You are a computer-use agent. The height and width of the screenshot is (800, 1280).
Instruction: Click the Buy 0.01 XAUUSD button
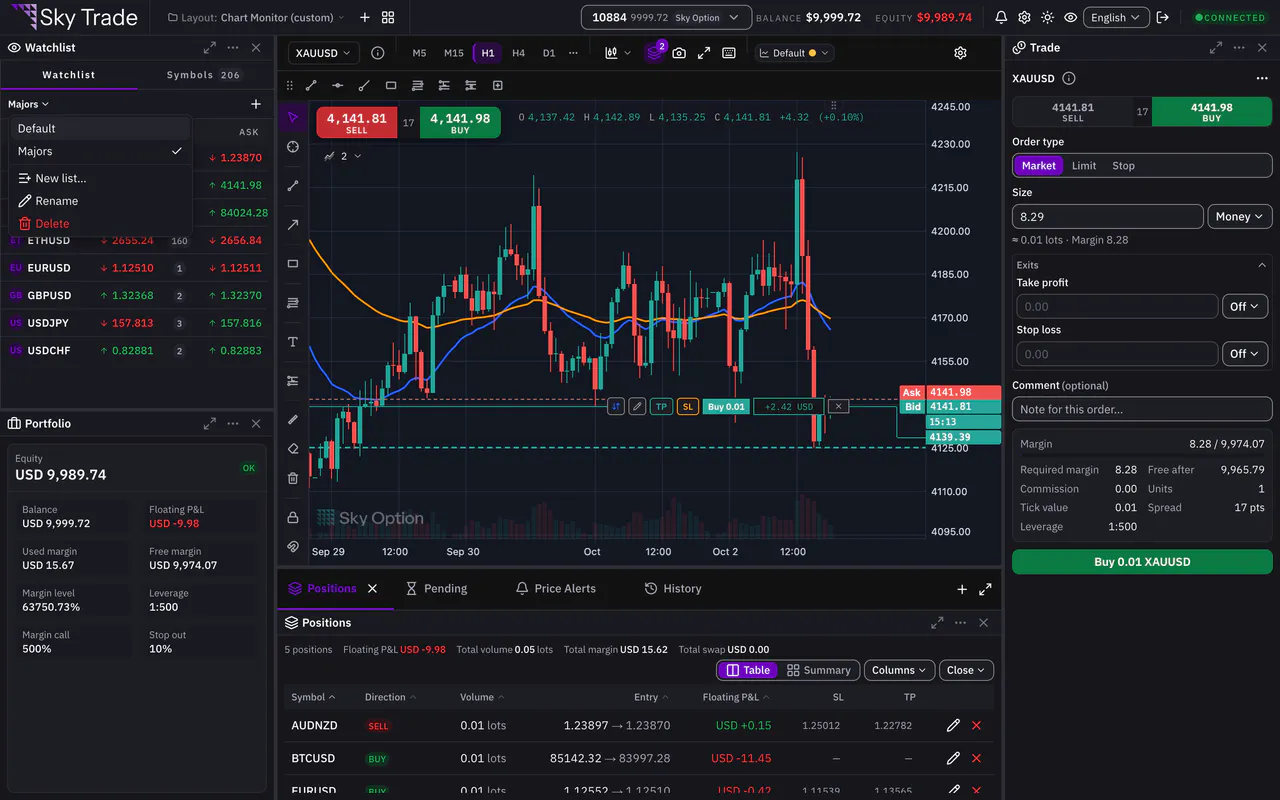[1142, 562]
